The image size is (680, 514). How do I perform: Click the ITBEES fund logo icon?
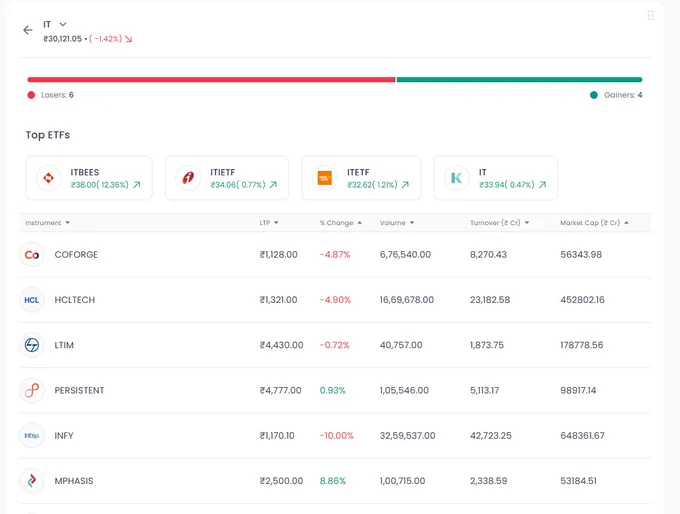49,178
